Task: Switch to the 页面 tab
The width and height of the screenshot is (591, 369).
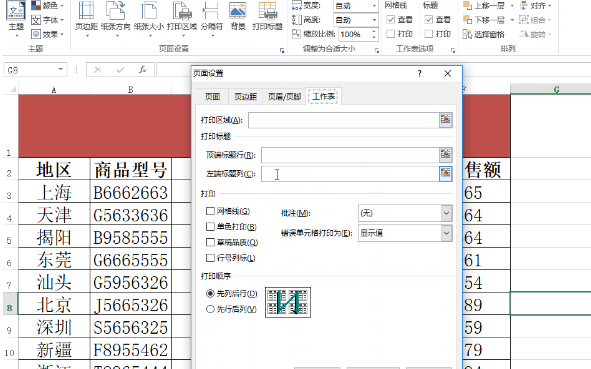Action: point(212,97)
